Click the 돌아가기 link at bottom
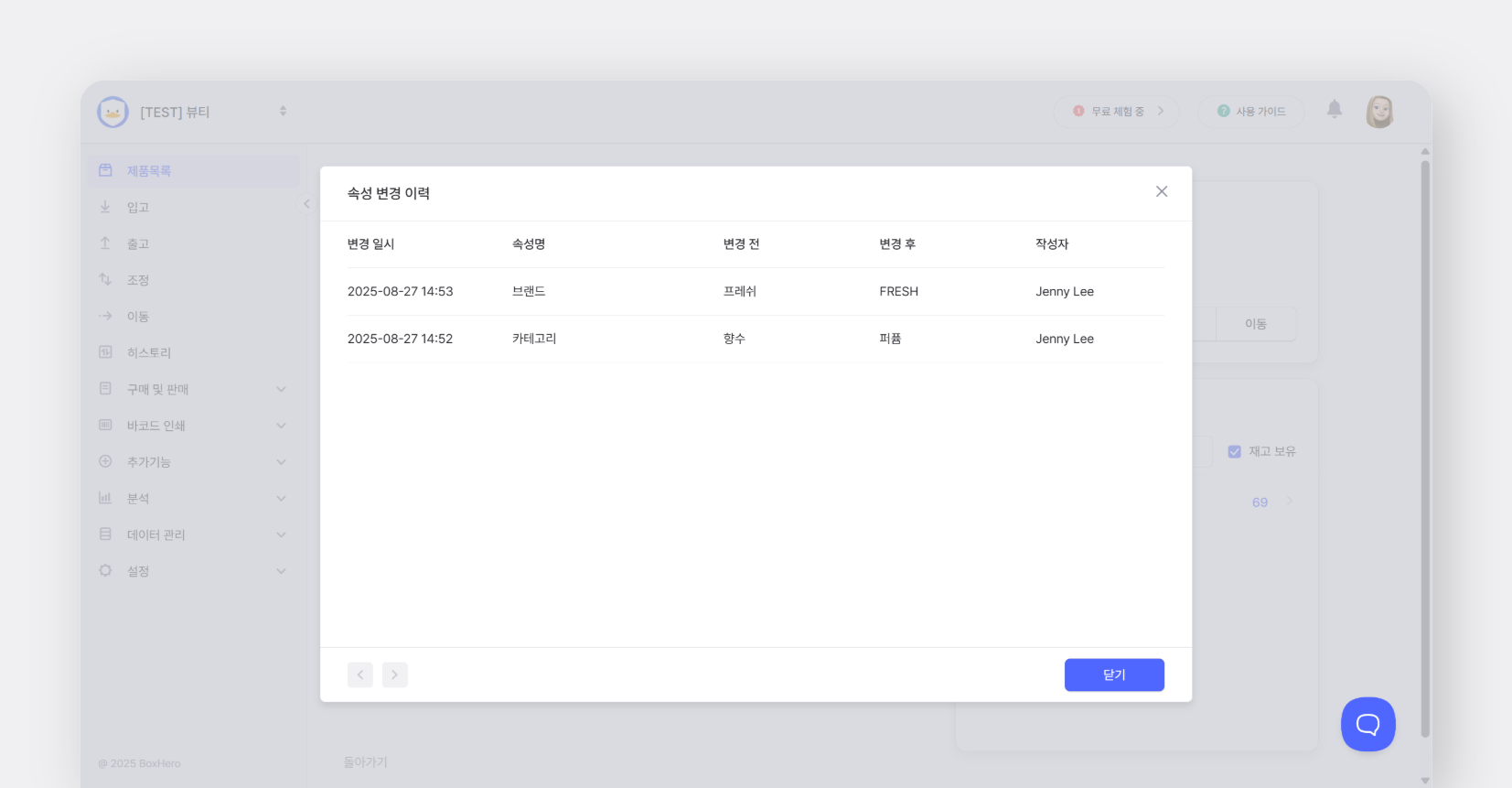The width and height of the screenshot is (1512, 788). [366, 762]
